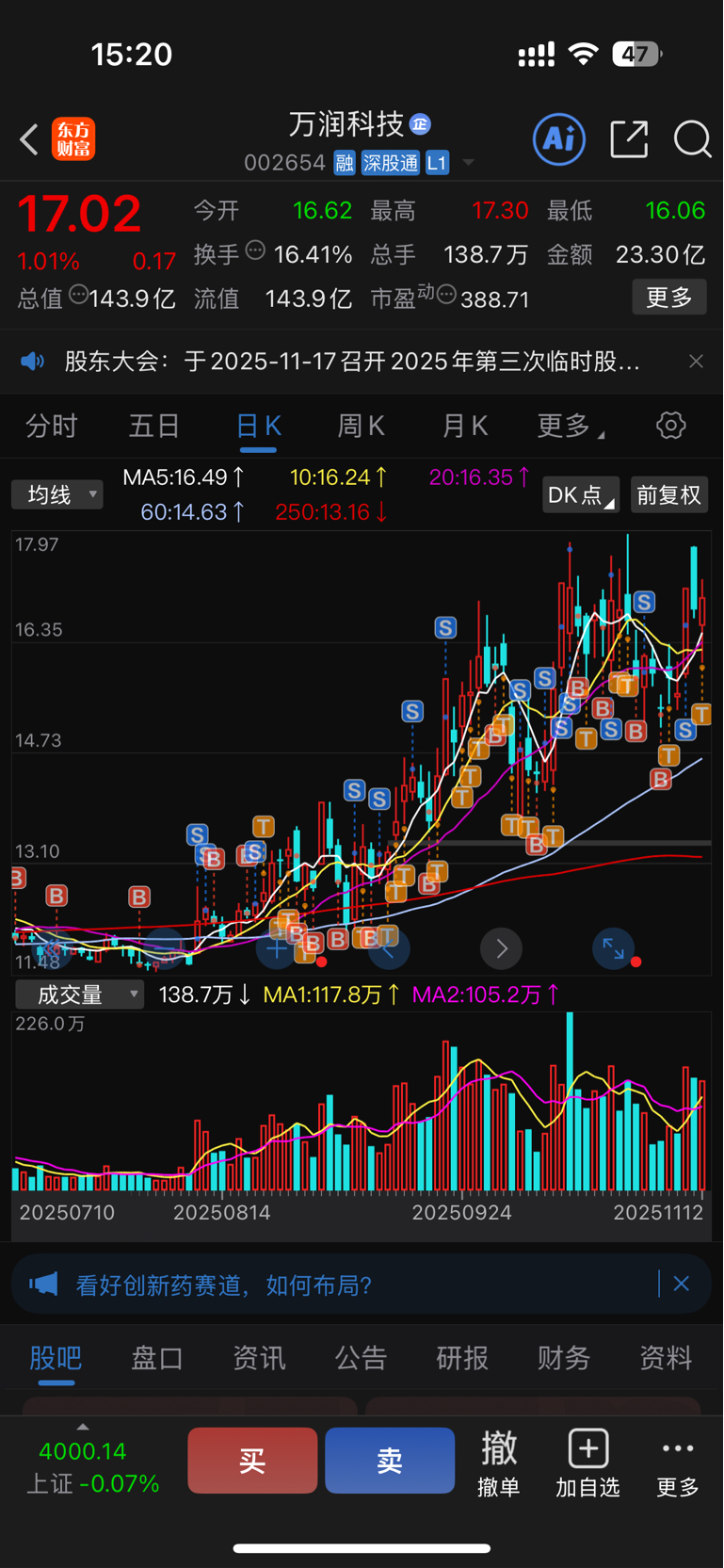This screenshot has height=1568, width=724.
Task: Tap the 融 margin badge
Action: point(345,163)
